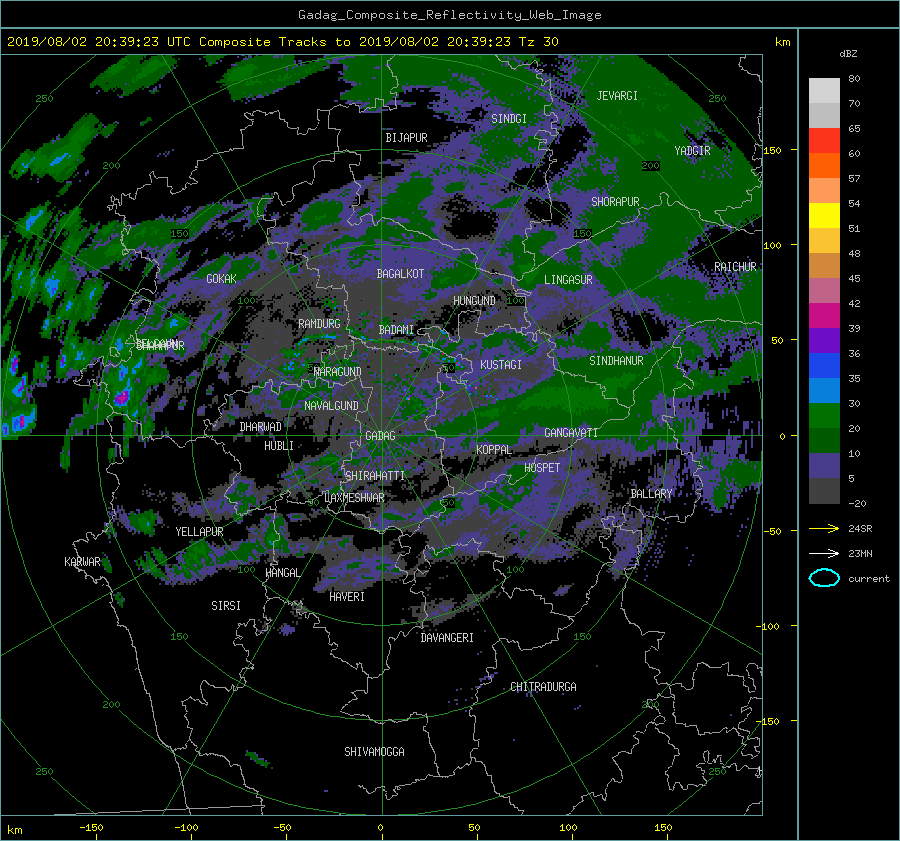Click the cyan current-track ellipse icon
The image size is (900, 841).
click(824, 578)
